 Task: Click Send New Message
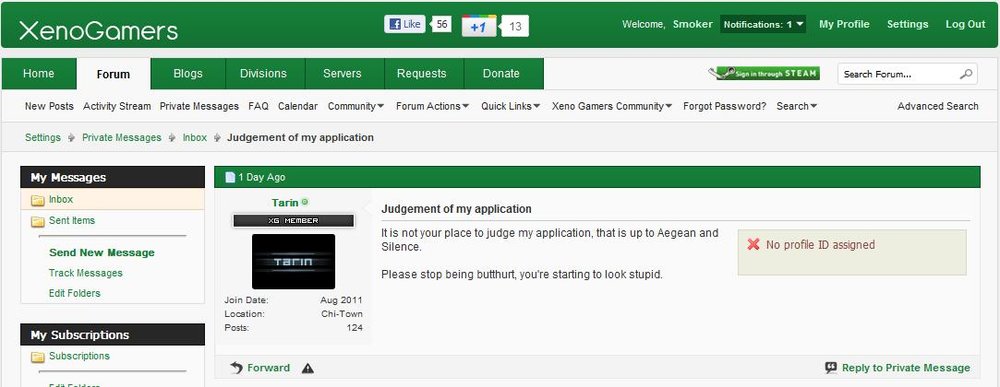pos(102,253)
